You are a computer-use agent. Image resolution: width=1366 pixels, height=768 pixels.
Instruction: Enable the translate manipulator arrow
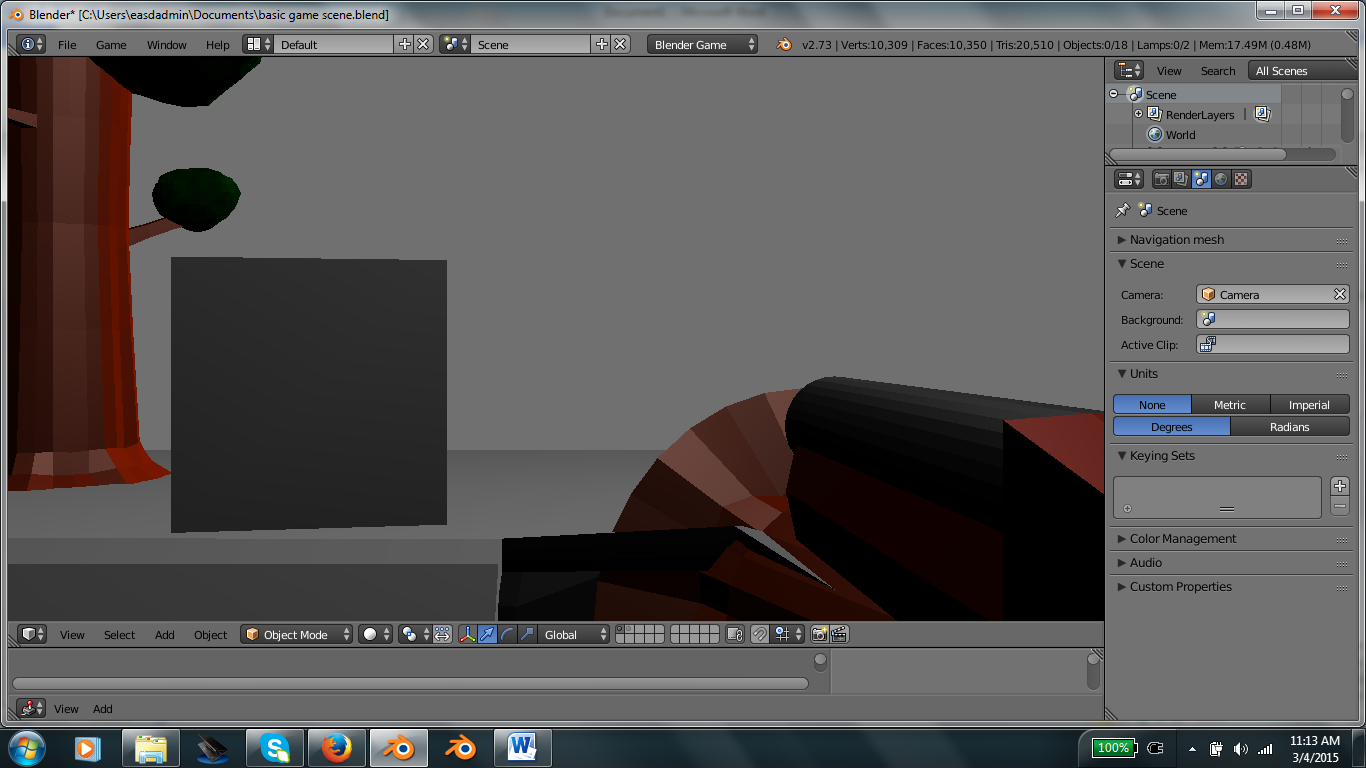487,634
